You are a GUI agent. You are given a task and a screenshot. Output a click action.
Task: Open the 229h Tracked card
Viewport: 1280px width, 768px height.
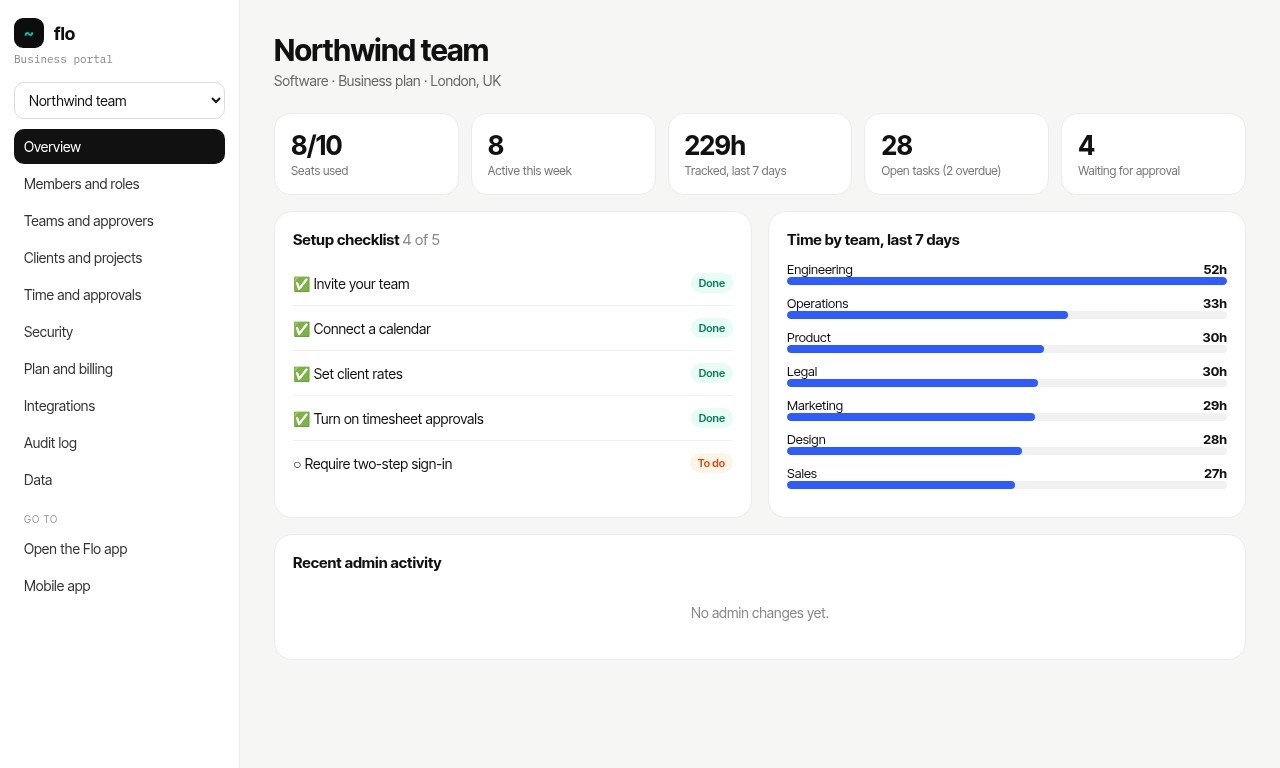(760, 154)
